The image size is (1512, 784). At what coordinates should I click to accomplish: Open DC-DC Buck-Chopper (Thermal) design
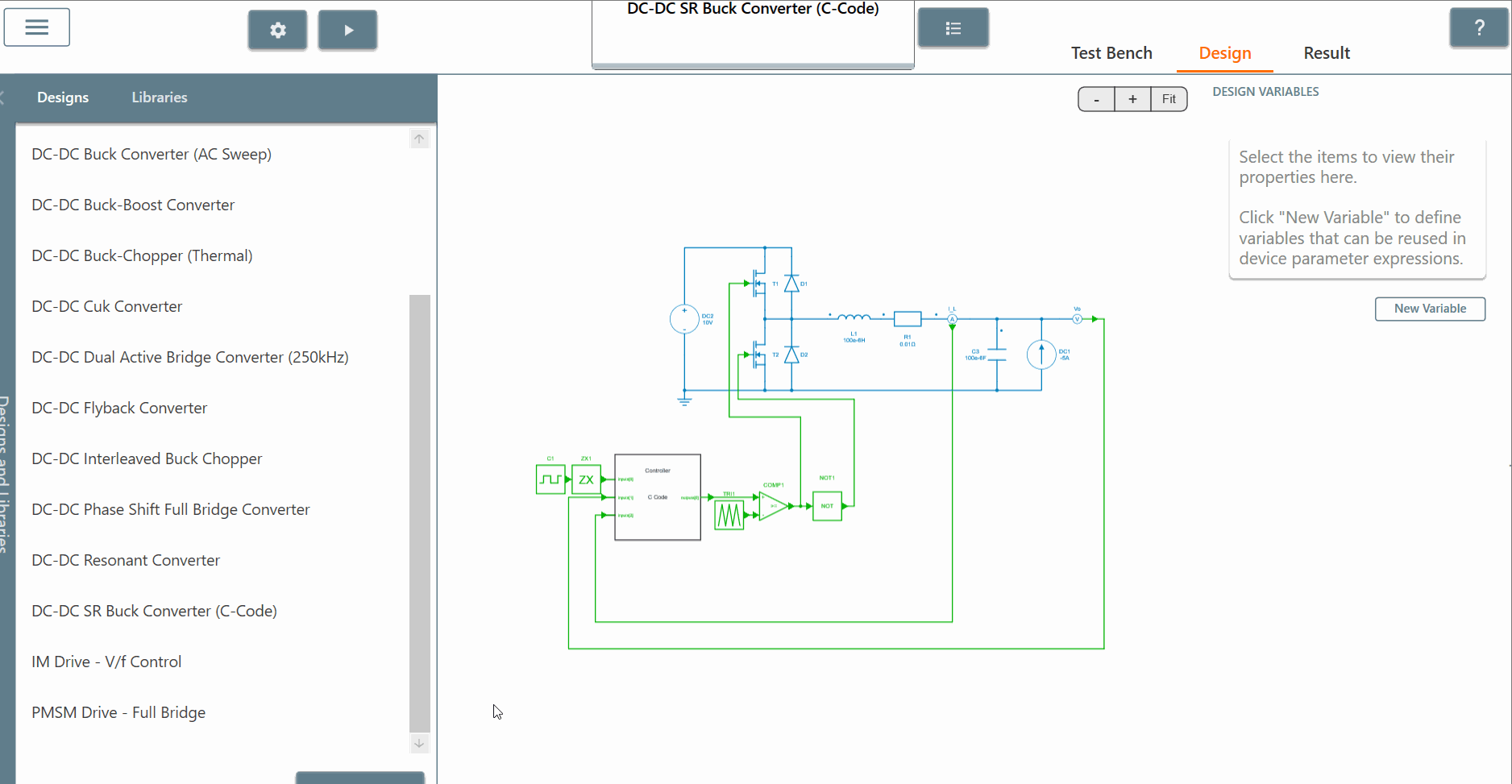142,255
